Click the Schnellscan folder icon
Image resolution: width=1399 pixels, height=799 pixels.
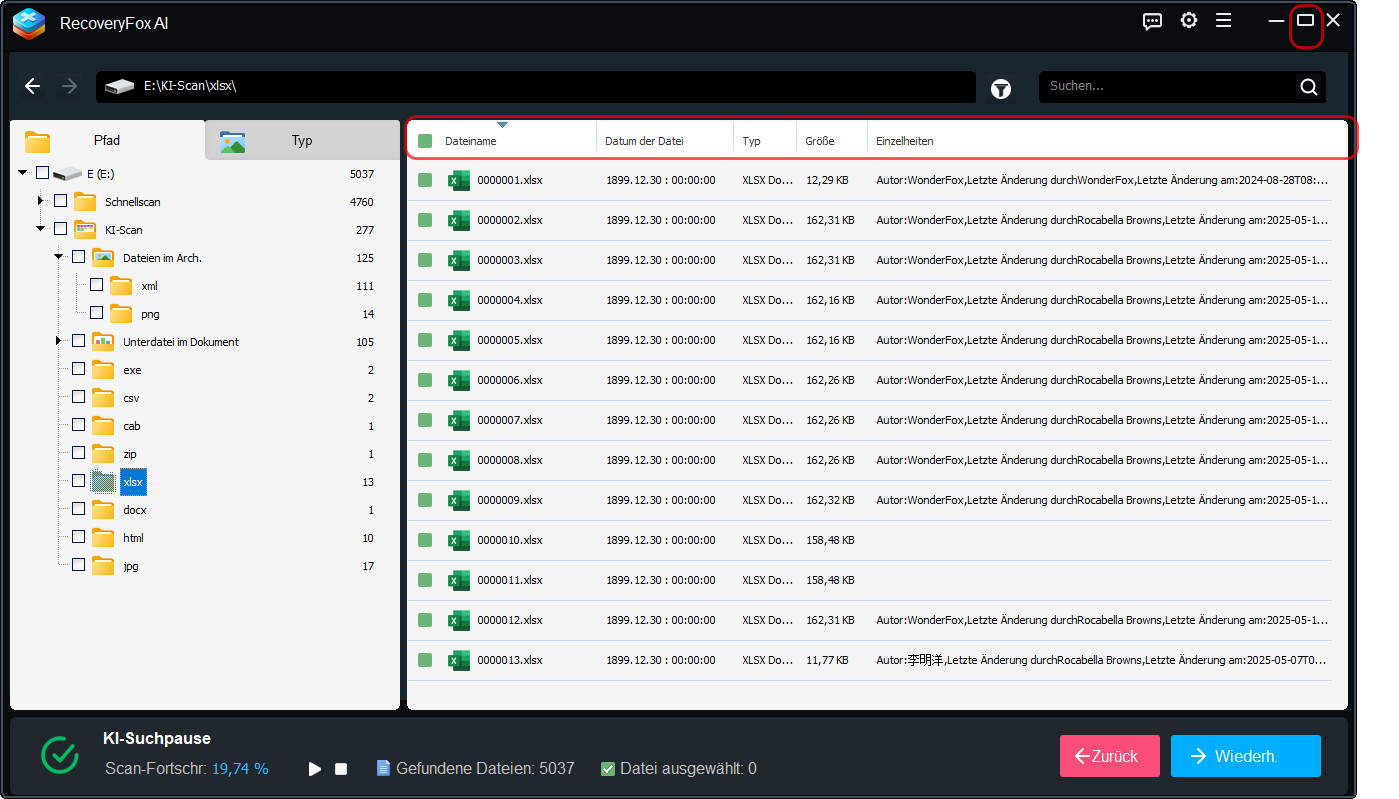click(x=85, y=202)
